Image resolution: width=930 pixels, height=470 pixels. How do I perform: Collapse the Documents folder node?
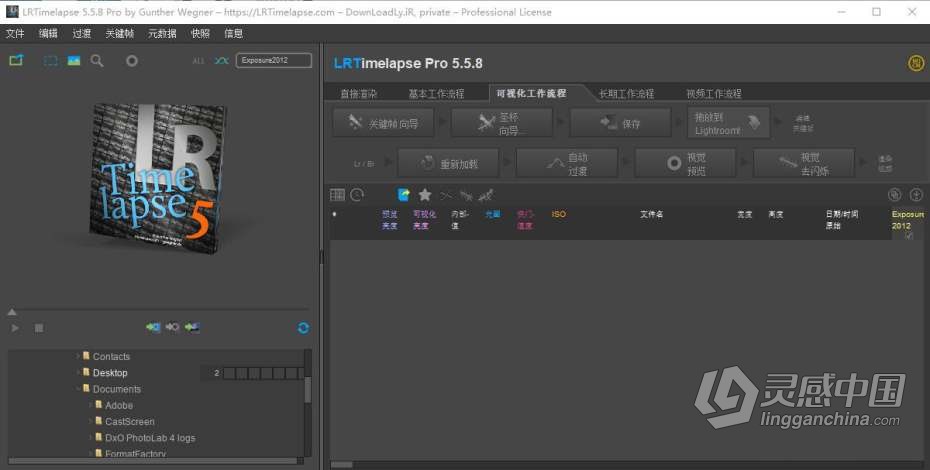point(78,389)
